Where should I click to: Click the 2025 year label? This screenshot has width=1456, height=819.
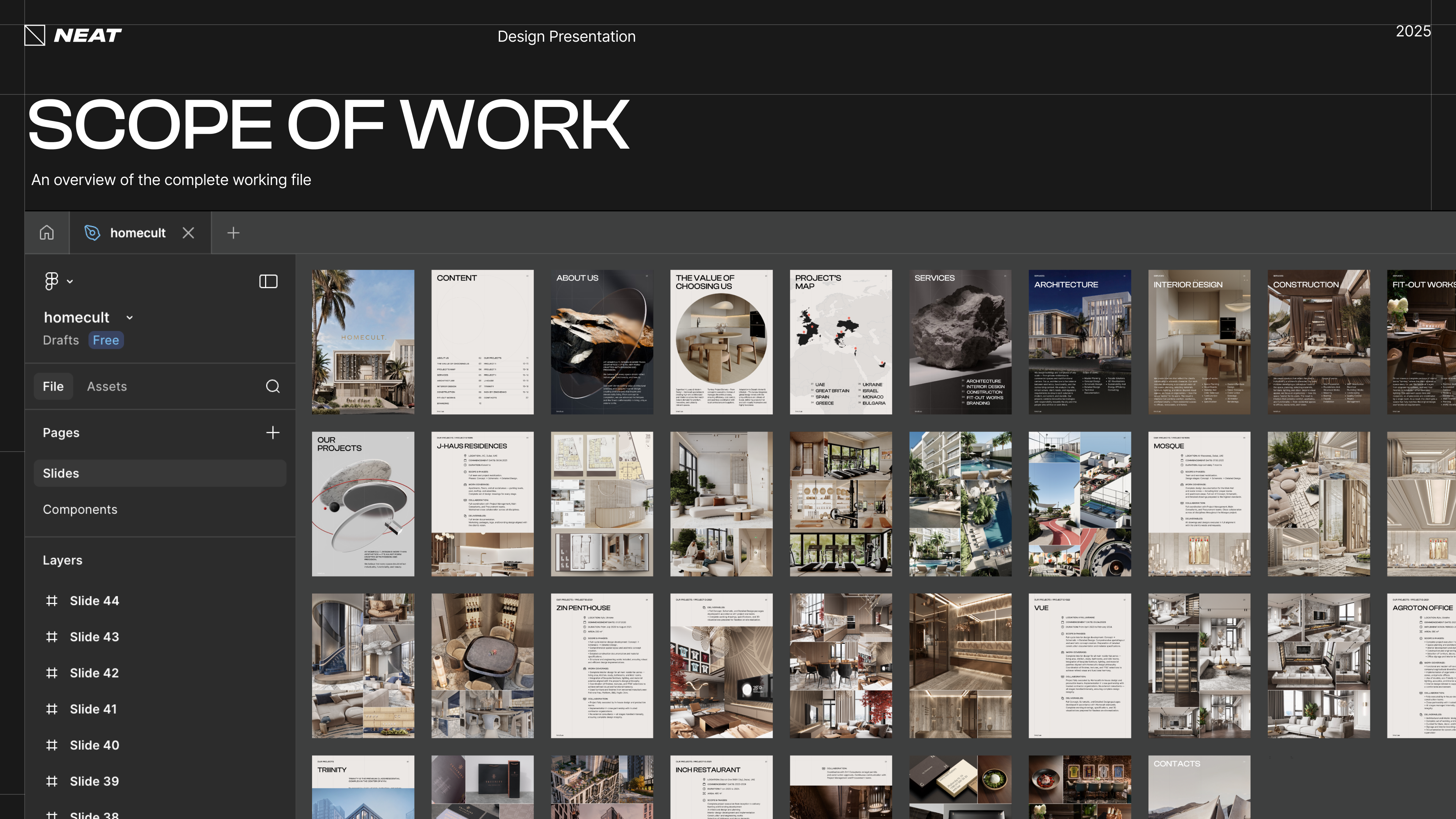point(1413,31)
